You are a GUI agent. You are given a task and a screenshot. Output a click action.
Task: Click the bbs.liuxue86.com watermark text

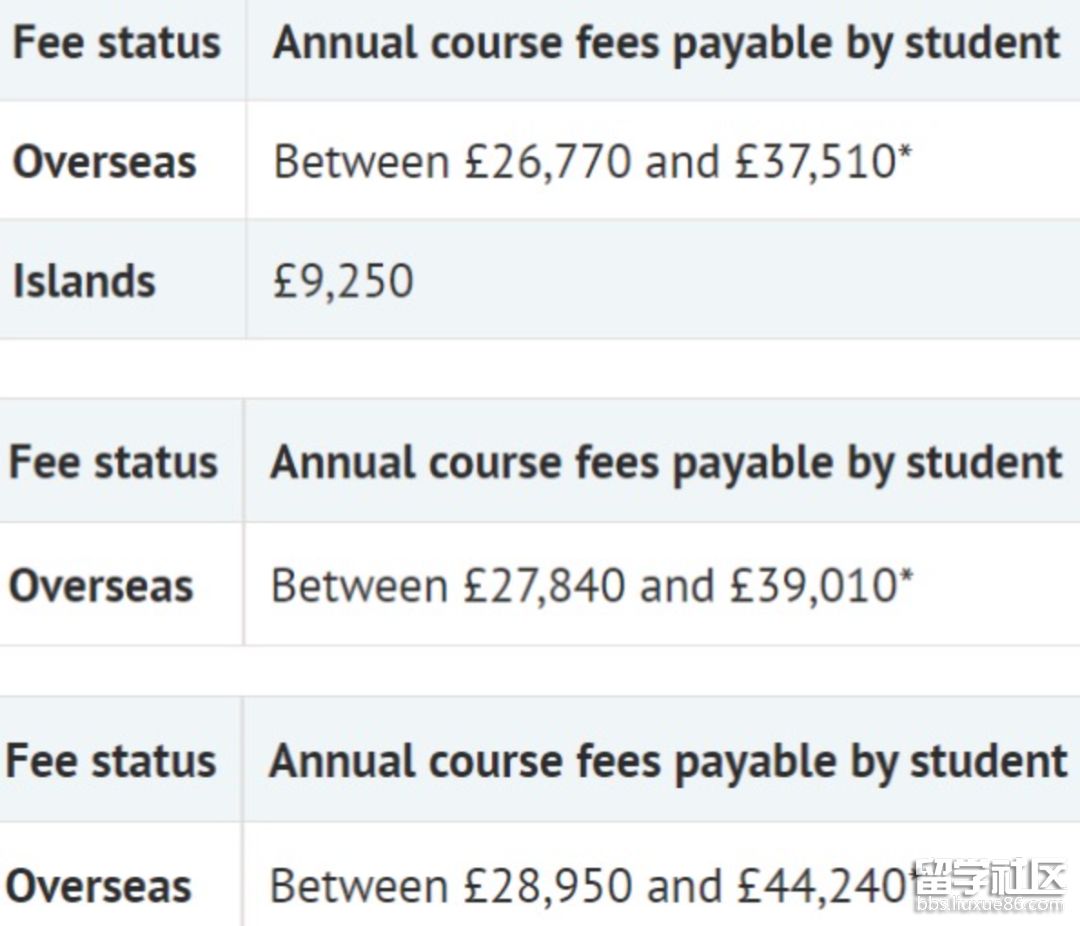990,904
